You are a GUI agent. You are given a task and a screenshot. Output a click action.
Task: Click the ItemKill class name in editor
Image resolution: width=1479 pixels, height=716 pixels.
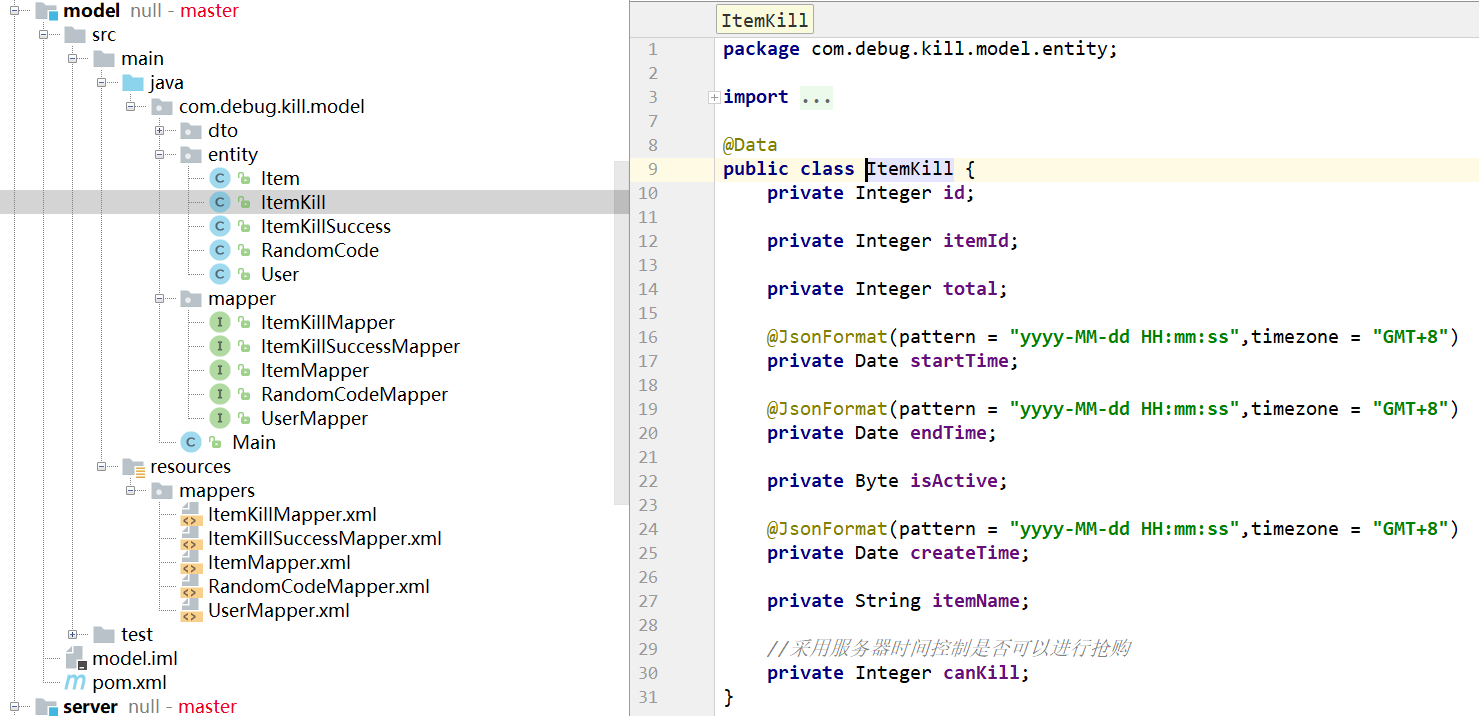tap(910, 169)
